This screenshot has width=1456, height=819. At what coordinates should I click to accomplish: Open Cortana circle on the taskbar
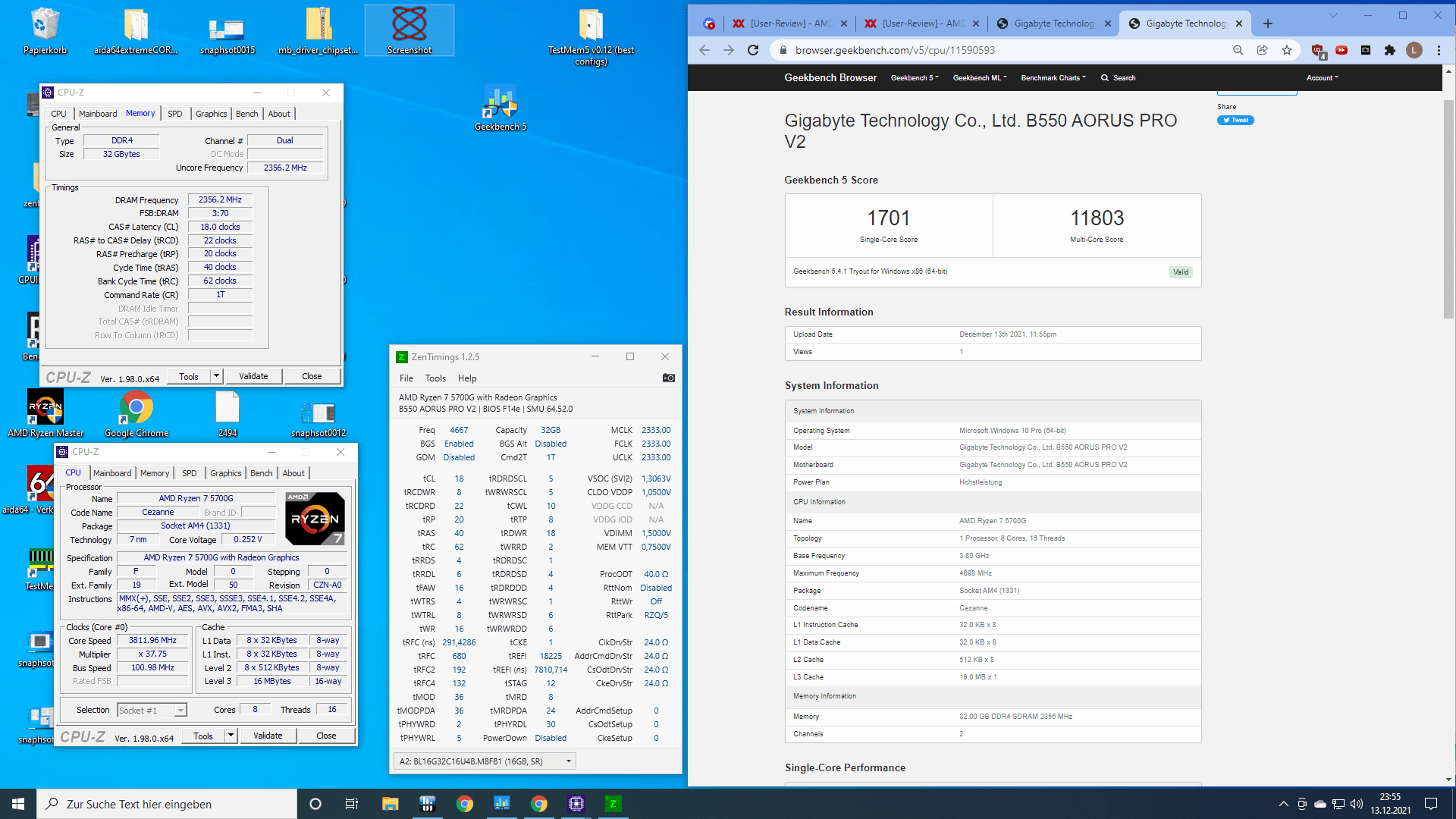[315, 804]
